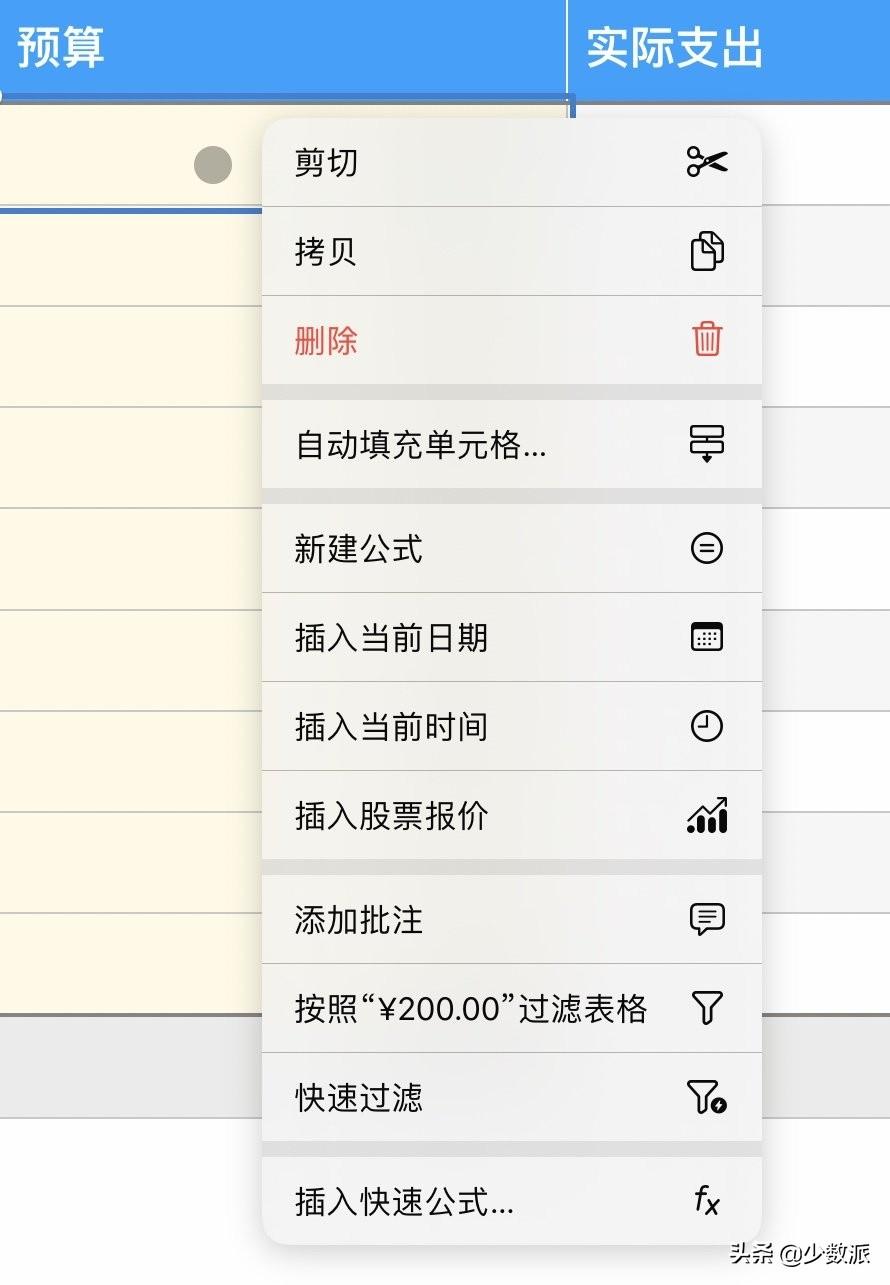Select 插入当前时间 menu entry
This screenshot has width=890, height=1285.
pos(512,726)
